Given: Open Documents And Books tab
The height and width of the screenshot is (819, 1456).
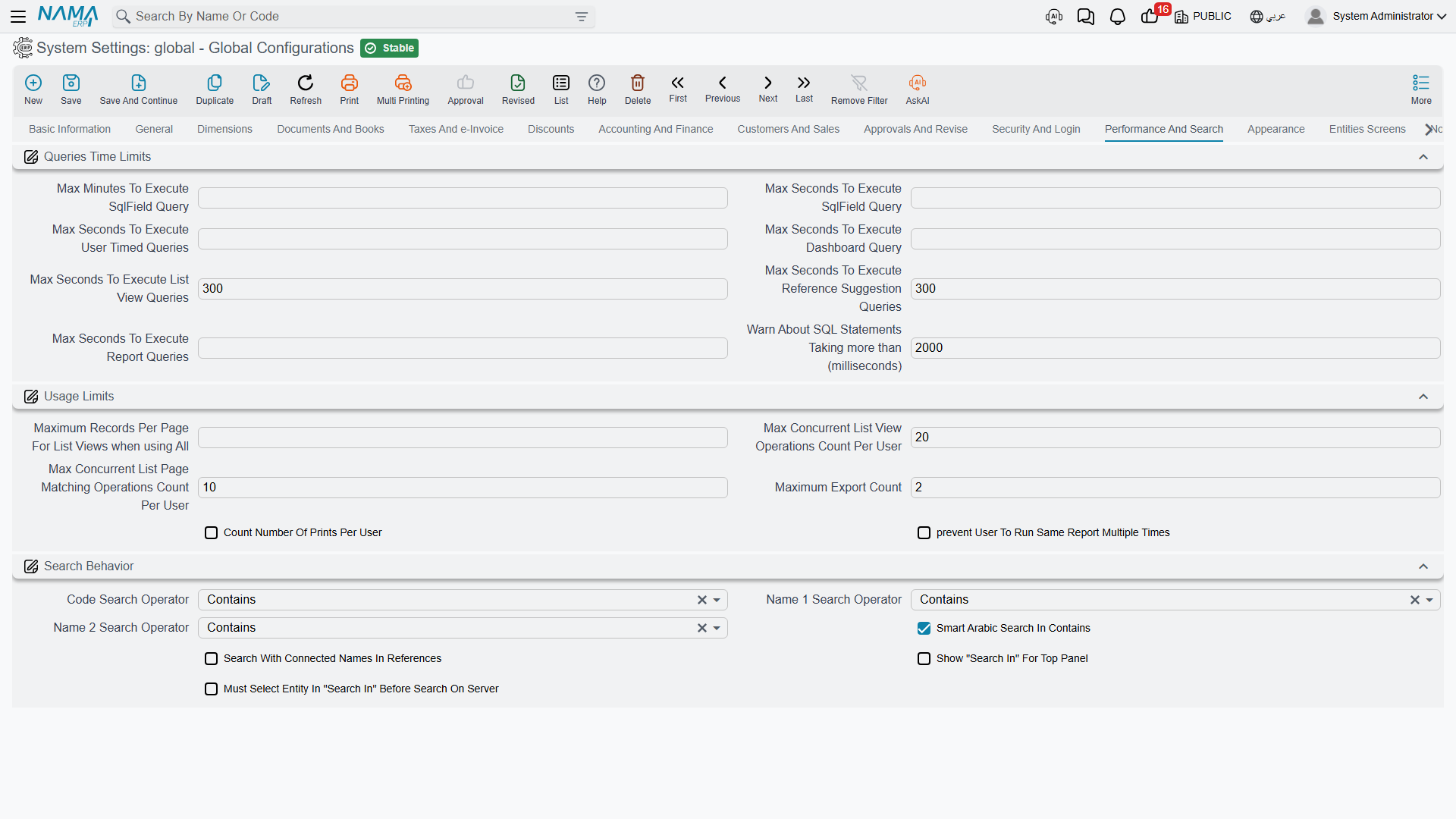Looking at the screenshot, I should coord(331,130).
